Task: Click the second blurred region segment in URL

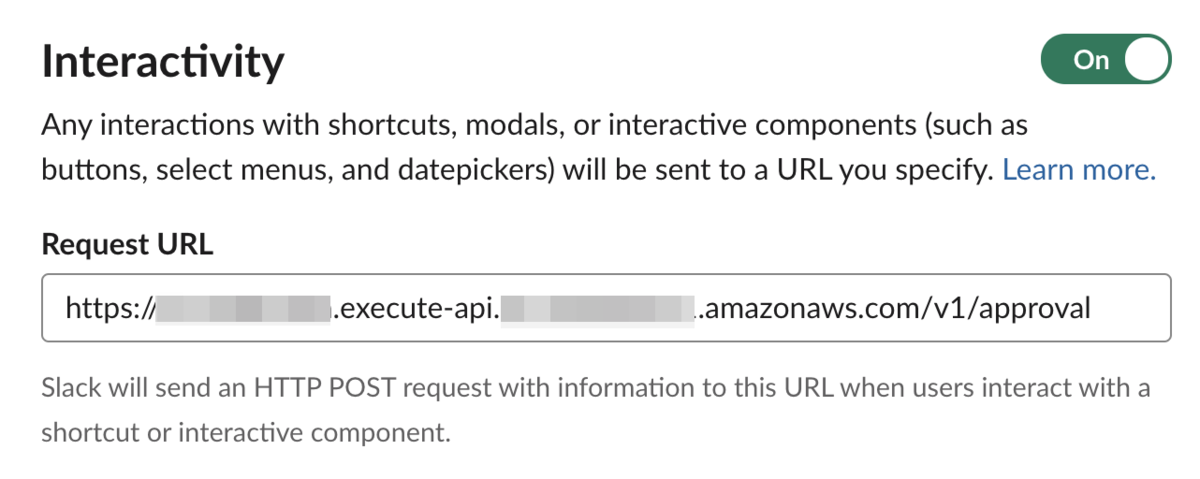Action: pos(597,308)
